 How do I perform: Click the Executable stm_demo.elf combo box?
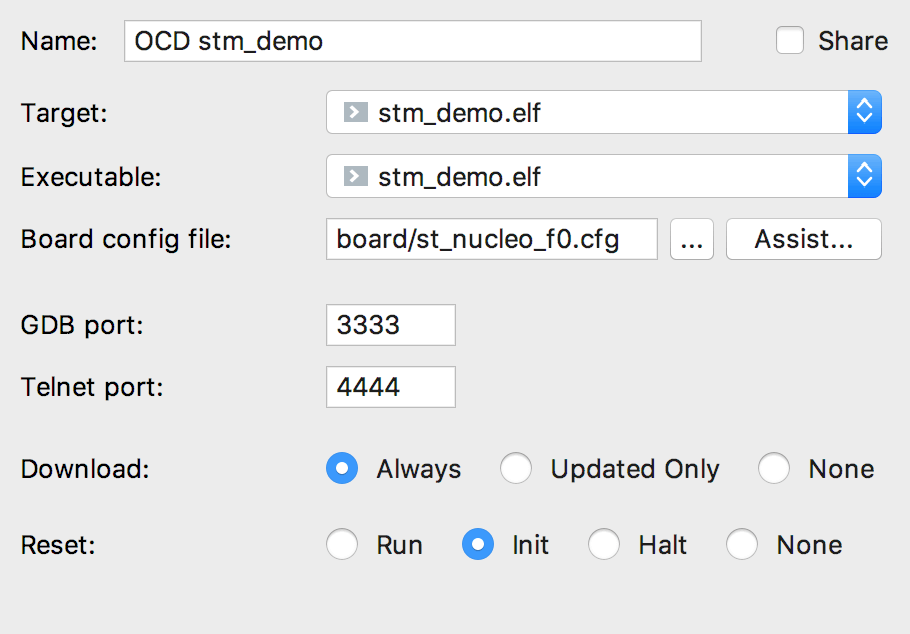(590, 176)
